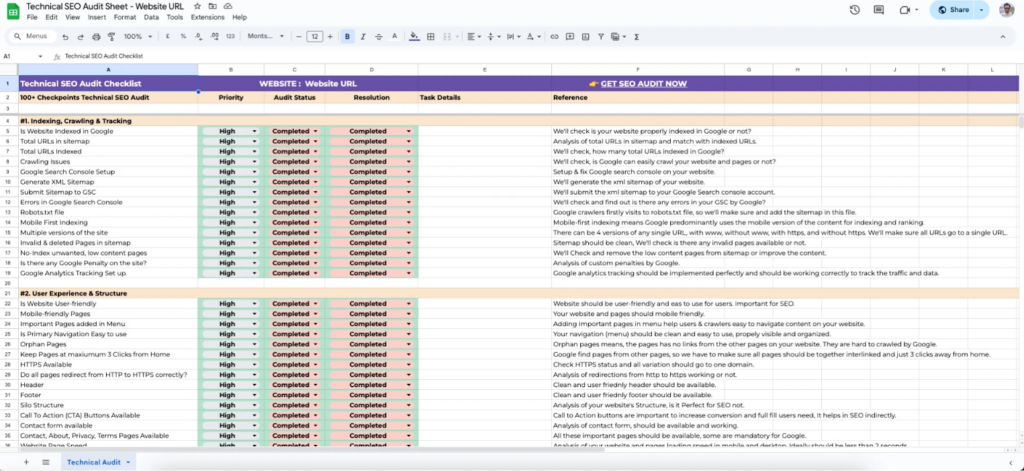Open version history clock icon
This screenshot has height=471, width=1024.
pos(855,10)
